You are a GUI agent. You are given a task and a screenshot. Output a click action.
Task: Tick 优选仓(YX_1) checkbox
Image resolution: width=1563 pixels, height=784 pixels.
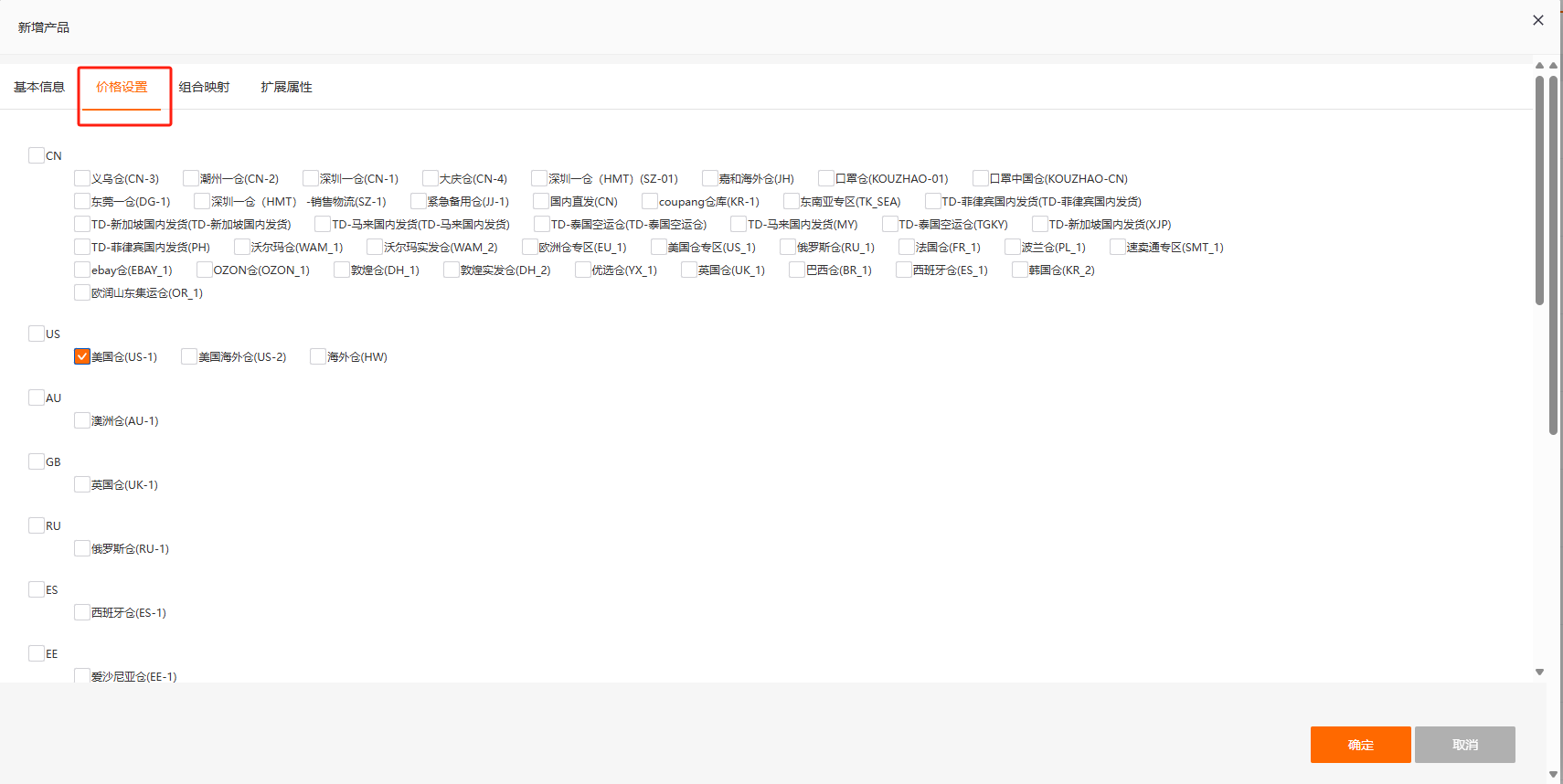pos(583,270)
